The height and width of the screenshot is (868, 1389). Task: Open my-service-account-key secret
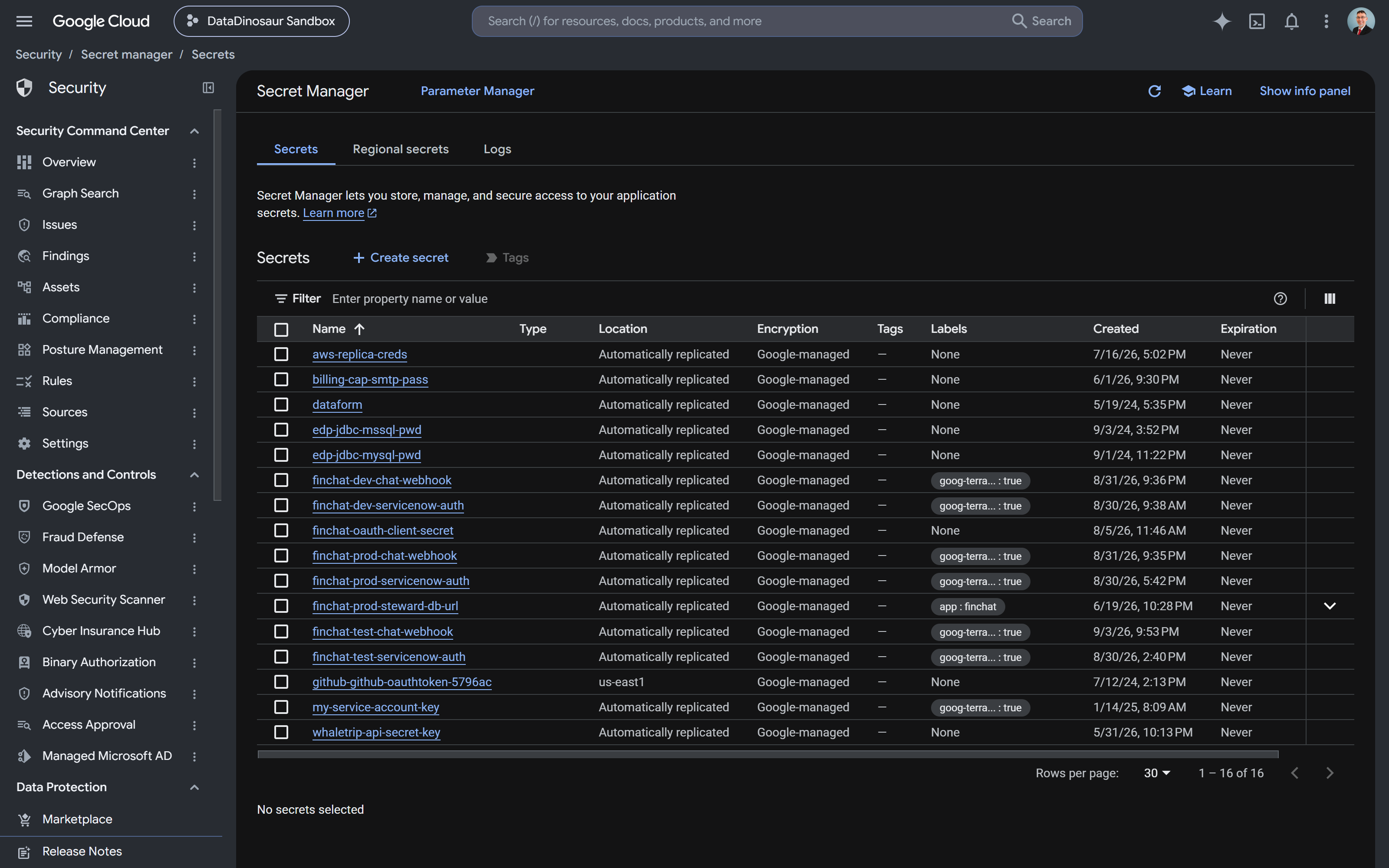(x=375, y=707)
